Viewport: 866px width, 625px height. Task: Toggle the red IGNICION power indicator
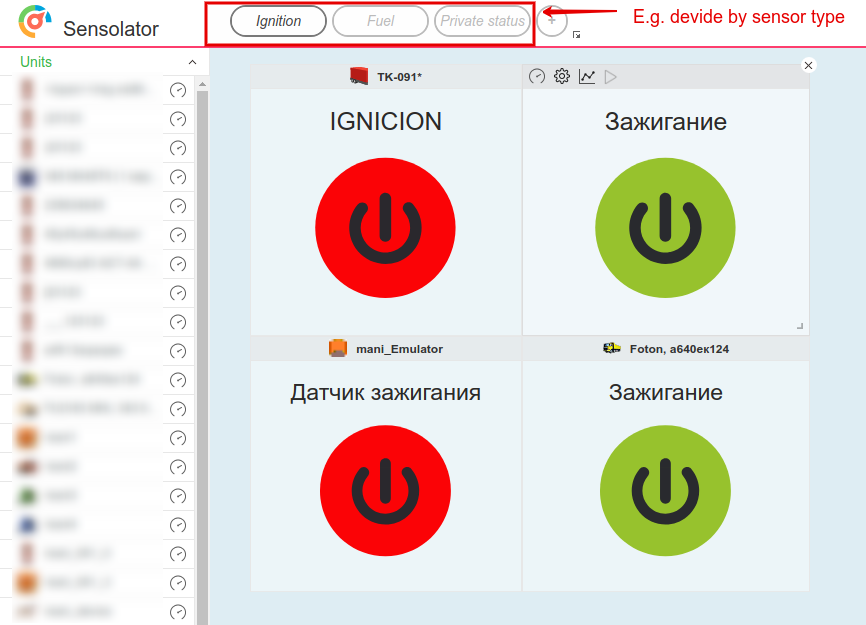tap(385, 228)
